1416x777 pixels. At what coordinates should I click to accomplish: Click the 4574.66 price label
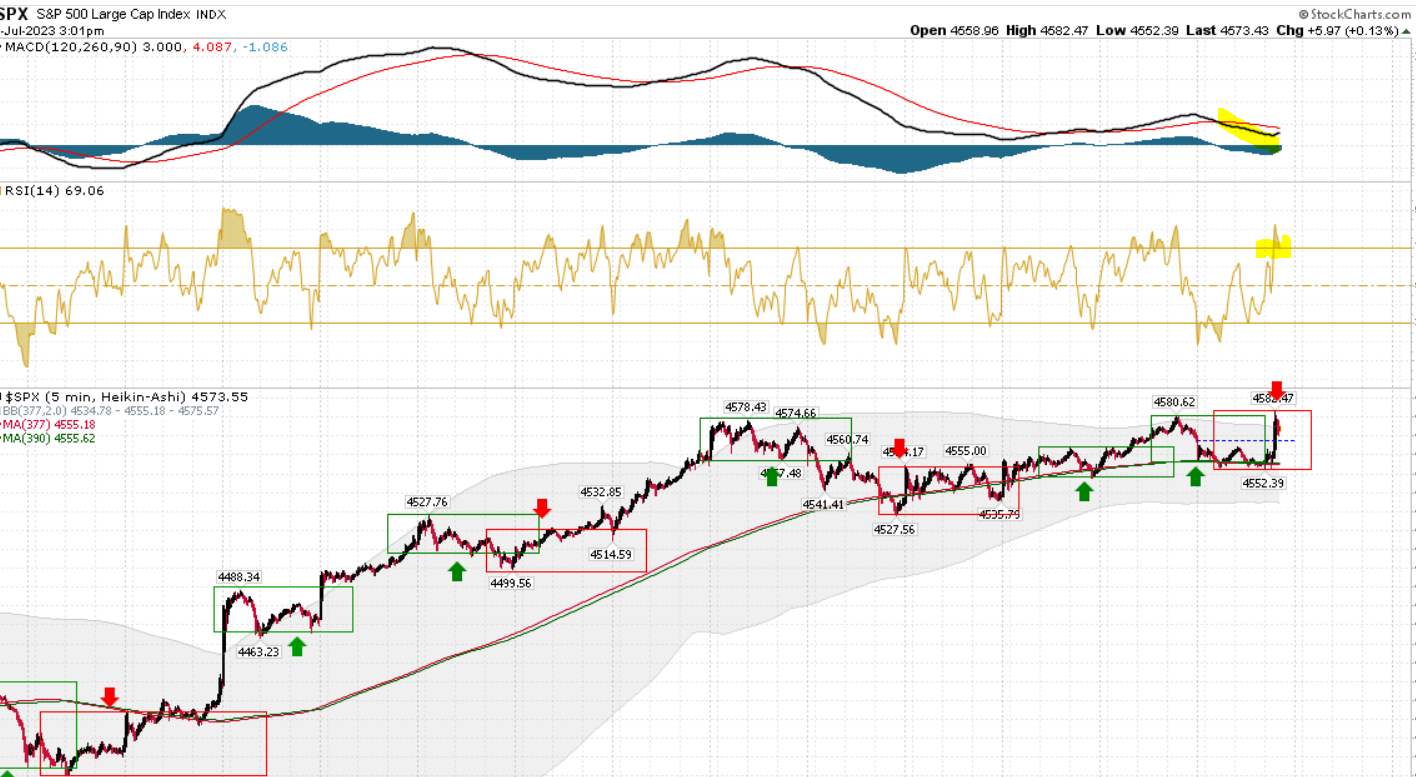pos(796,413)
